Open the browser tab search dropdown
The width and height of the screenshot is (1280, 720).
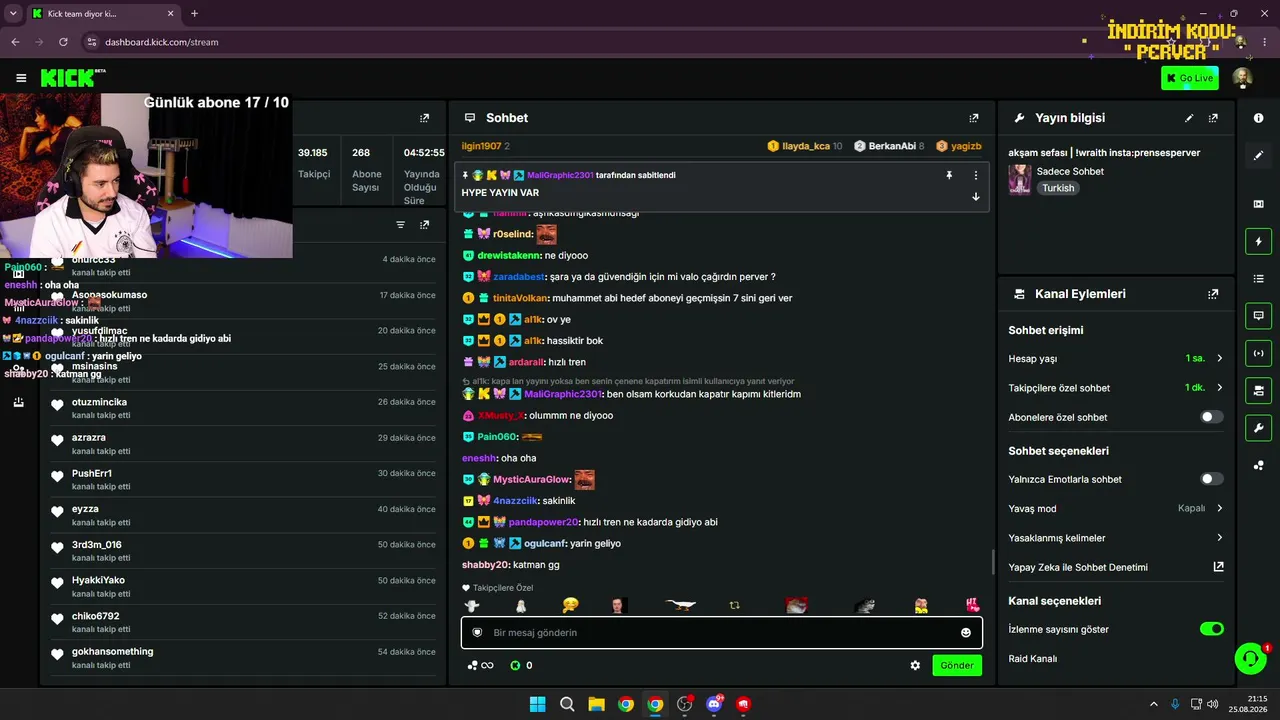[14, 14]
